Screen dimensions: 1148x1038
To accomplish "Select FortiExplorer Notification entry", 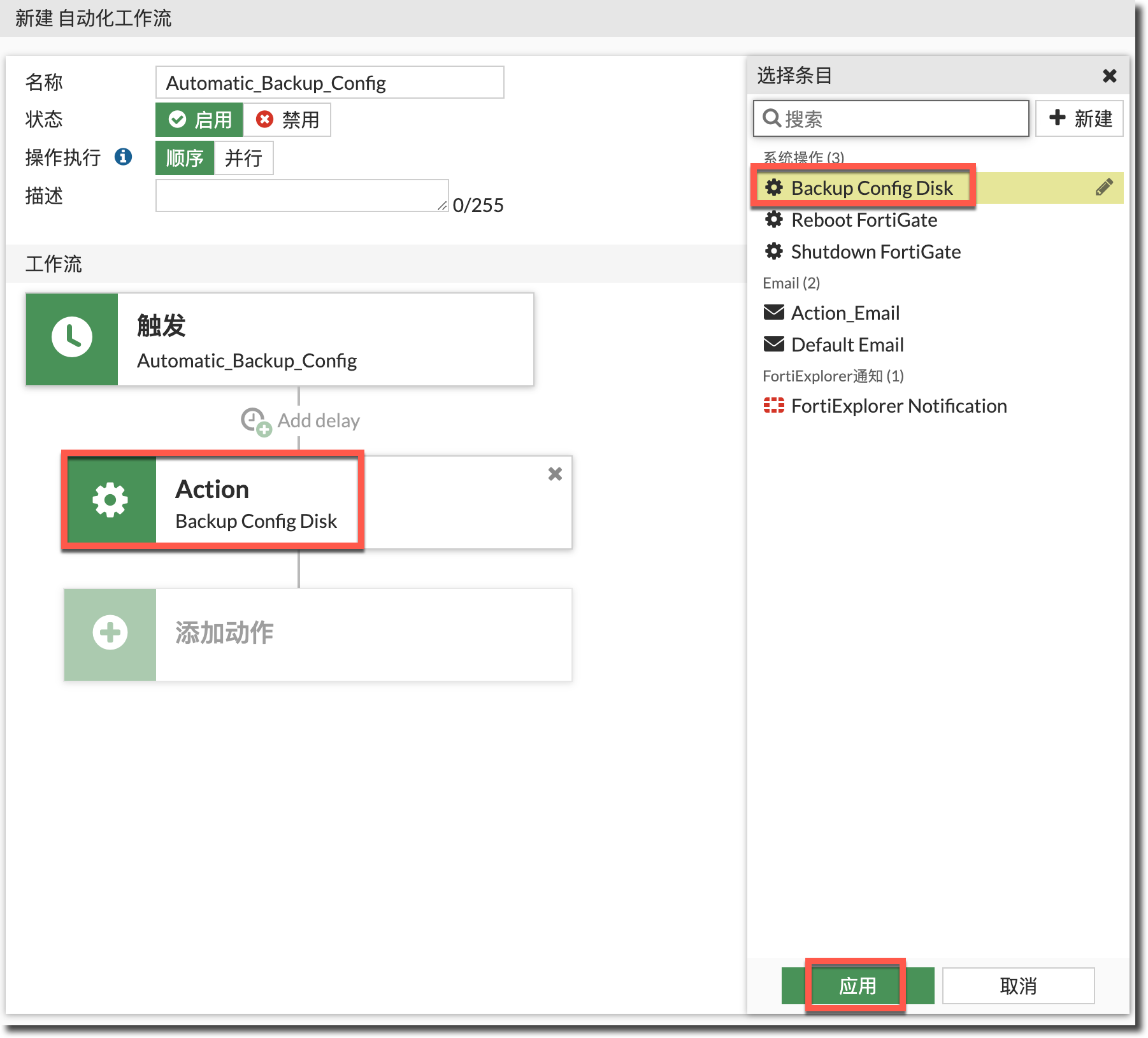I will pyautogui.click(x=898, y=406).
